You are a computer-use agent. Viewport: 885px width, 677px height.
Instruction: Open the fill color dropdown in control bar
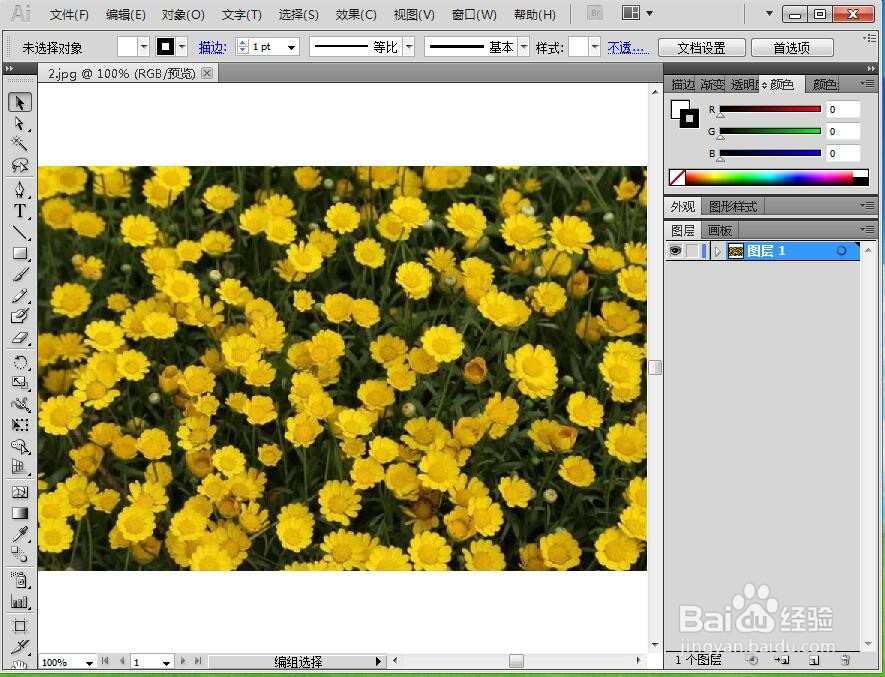[144, 47]
